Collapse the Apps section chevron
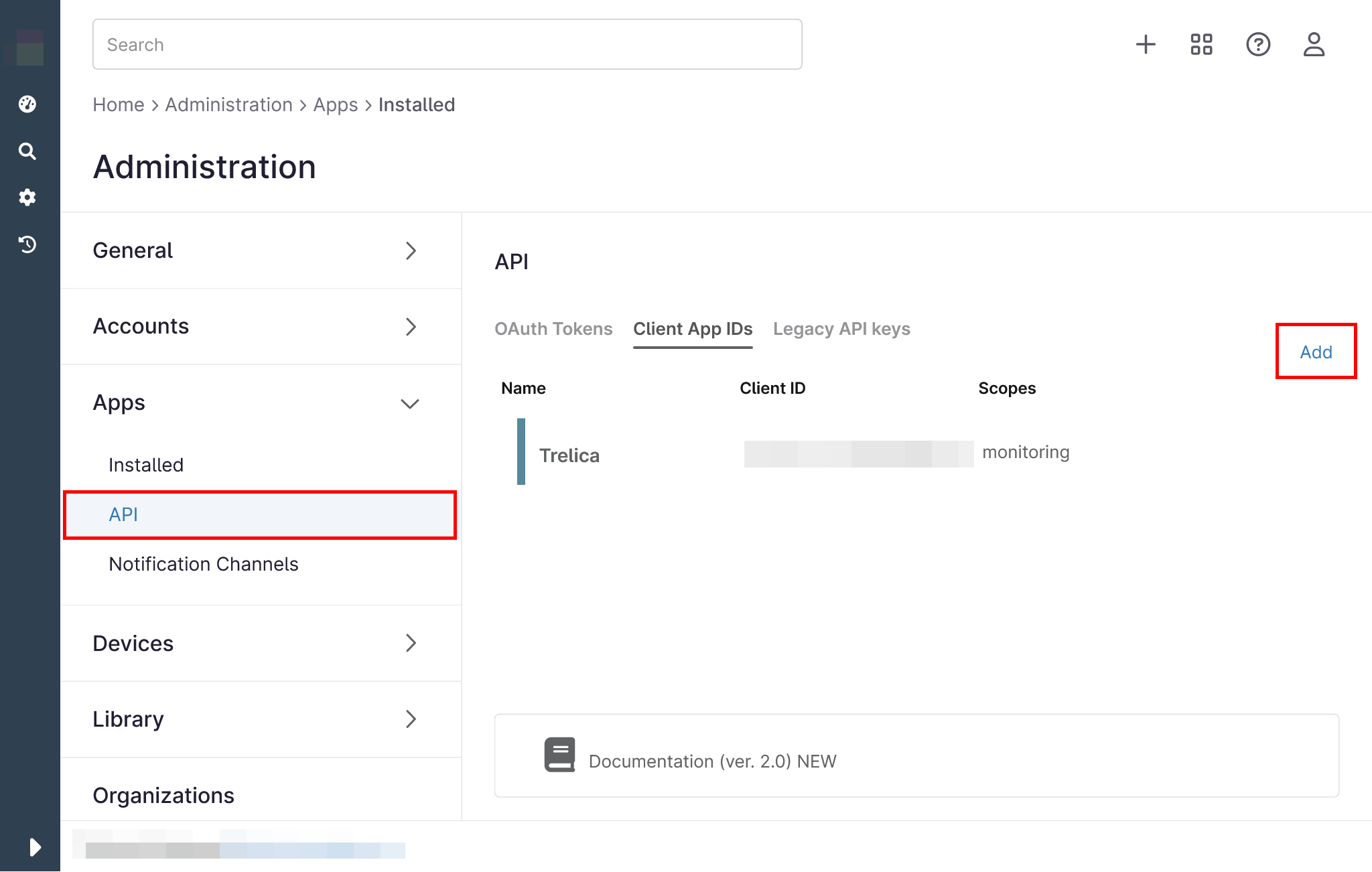The height and width of the screenshot is (872, 1372). click(x=410, y=404)
